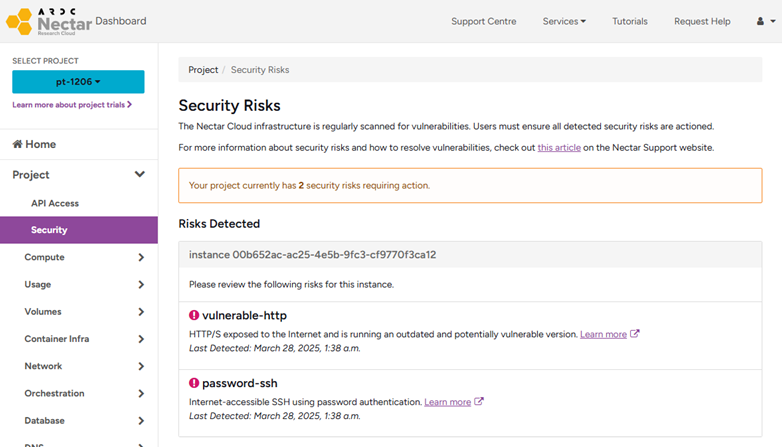Open Support Centre in the top navigation
This screenshot has width=782, height=447.
tap(484, 21)
